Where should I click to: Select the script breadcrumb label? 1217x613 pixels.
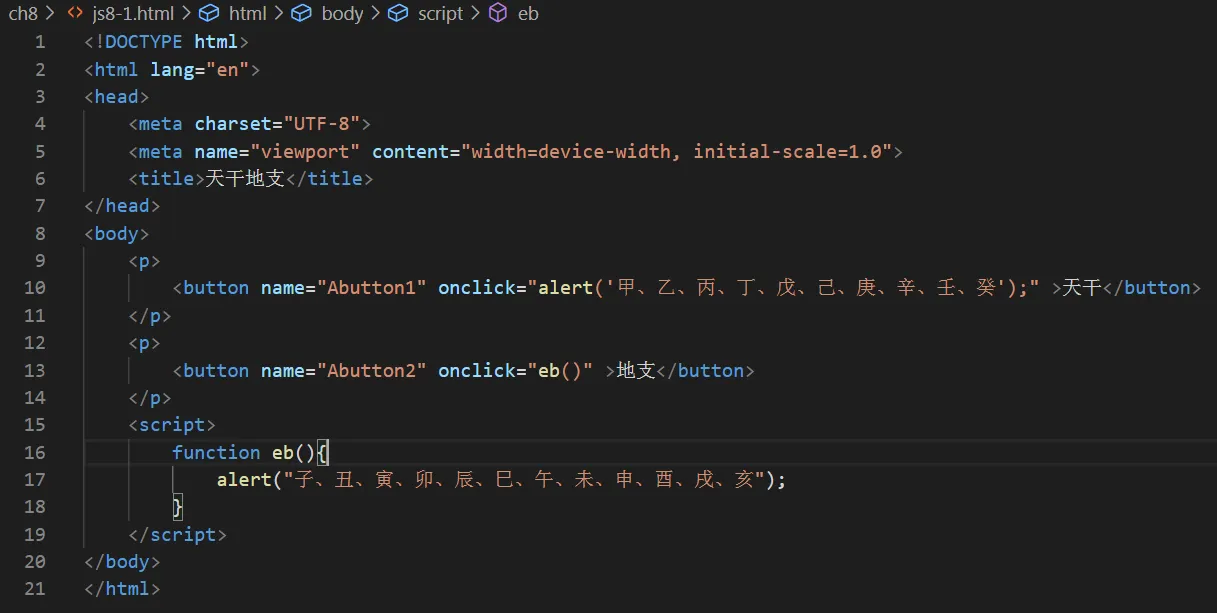point(441,14)
